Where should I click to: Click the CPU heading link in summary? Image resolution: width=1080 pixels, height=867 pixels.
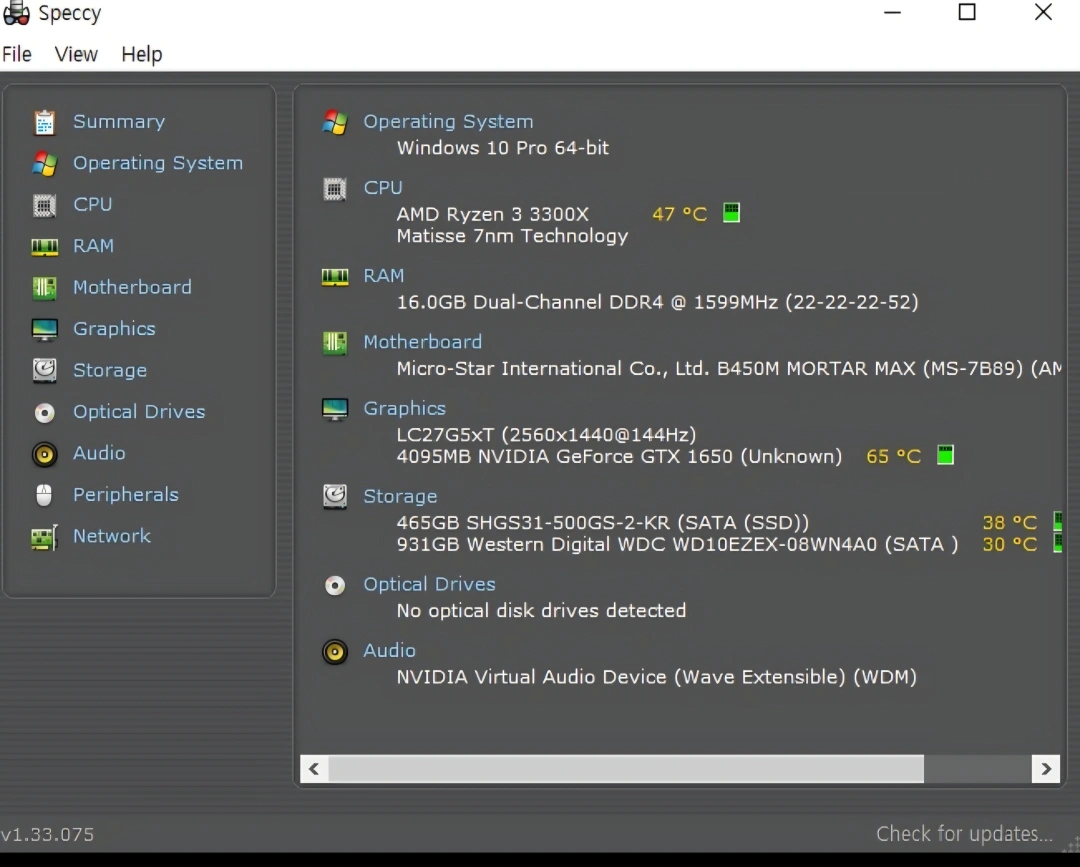coord(383,188)
